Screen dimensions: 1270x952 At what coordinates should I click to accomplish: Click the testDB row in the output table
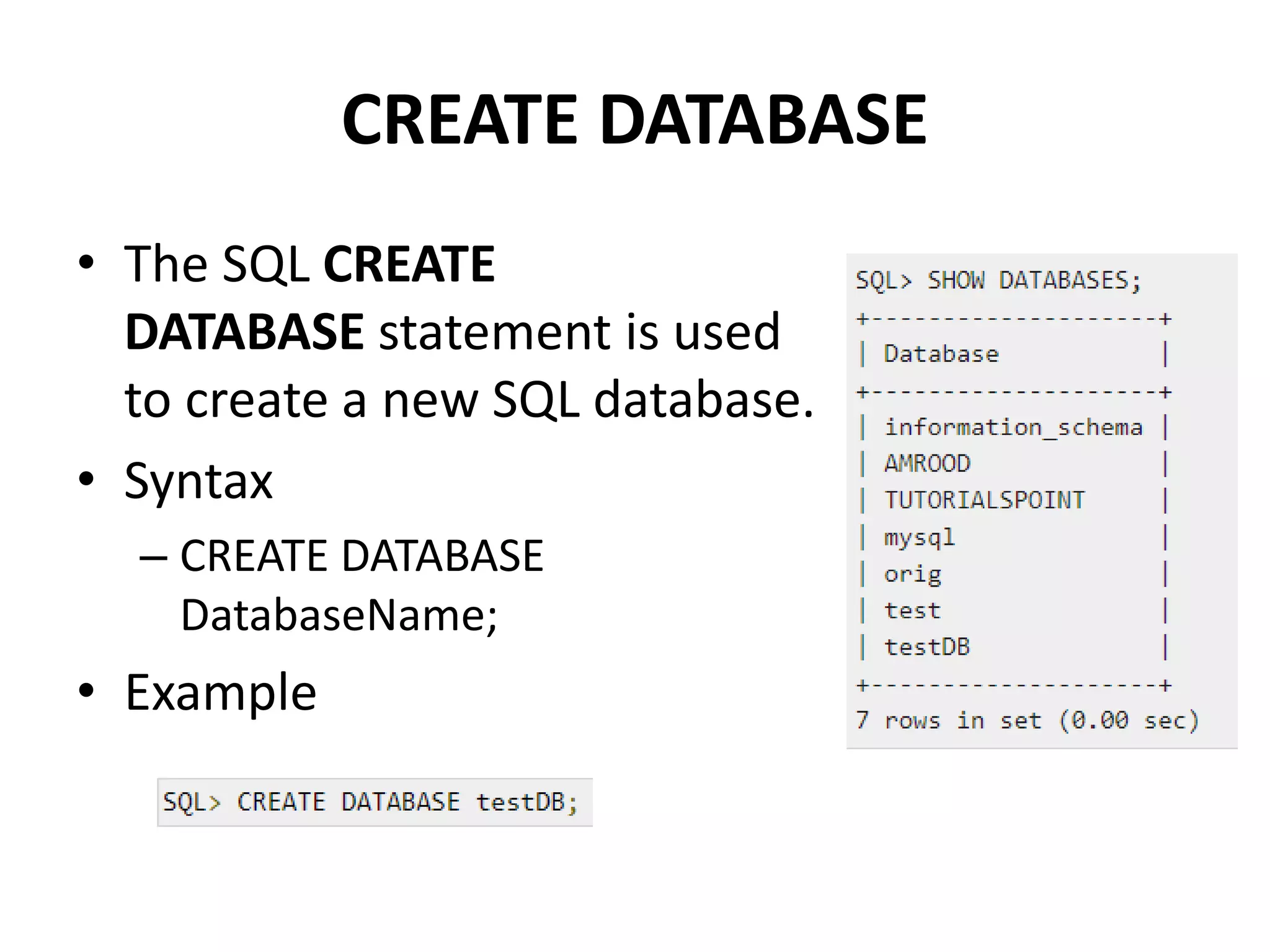tap(926, 647)
